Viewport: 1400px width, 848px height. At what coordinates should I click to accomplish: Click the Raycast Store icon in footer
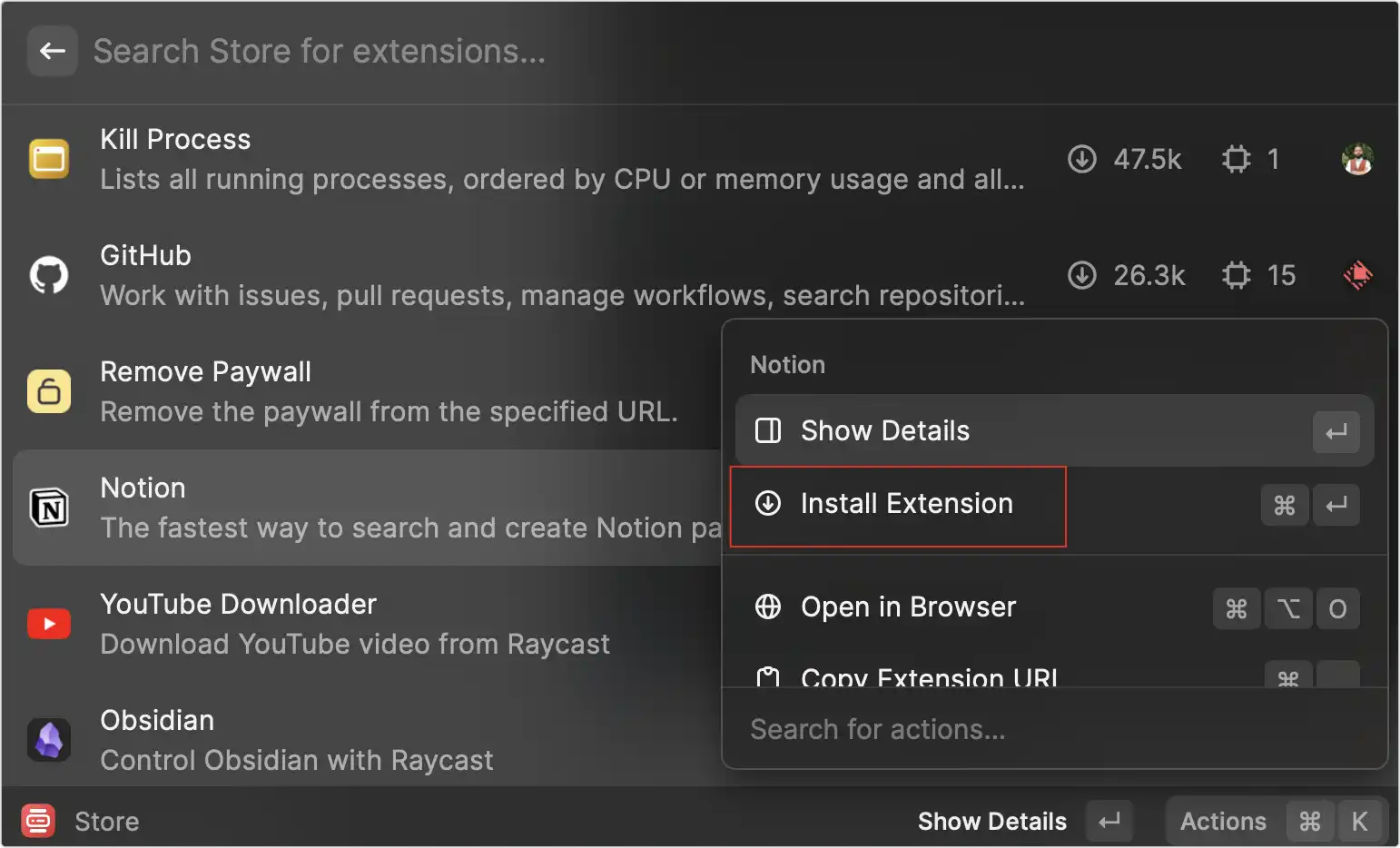[38, 821]
